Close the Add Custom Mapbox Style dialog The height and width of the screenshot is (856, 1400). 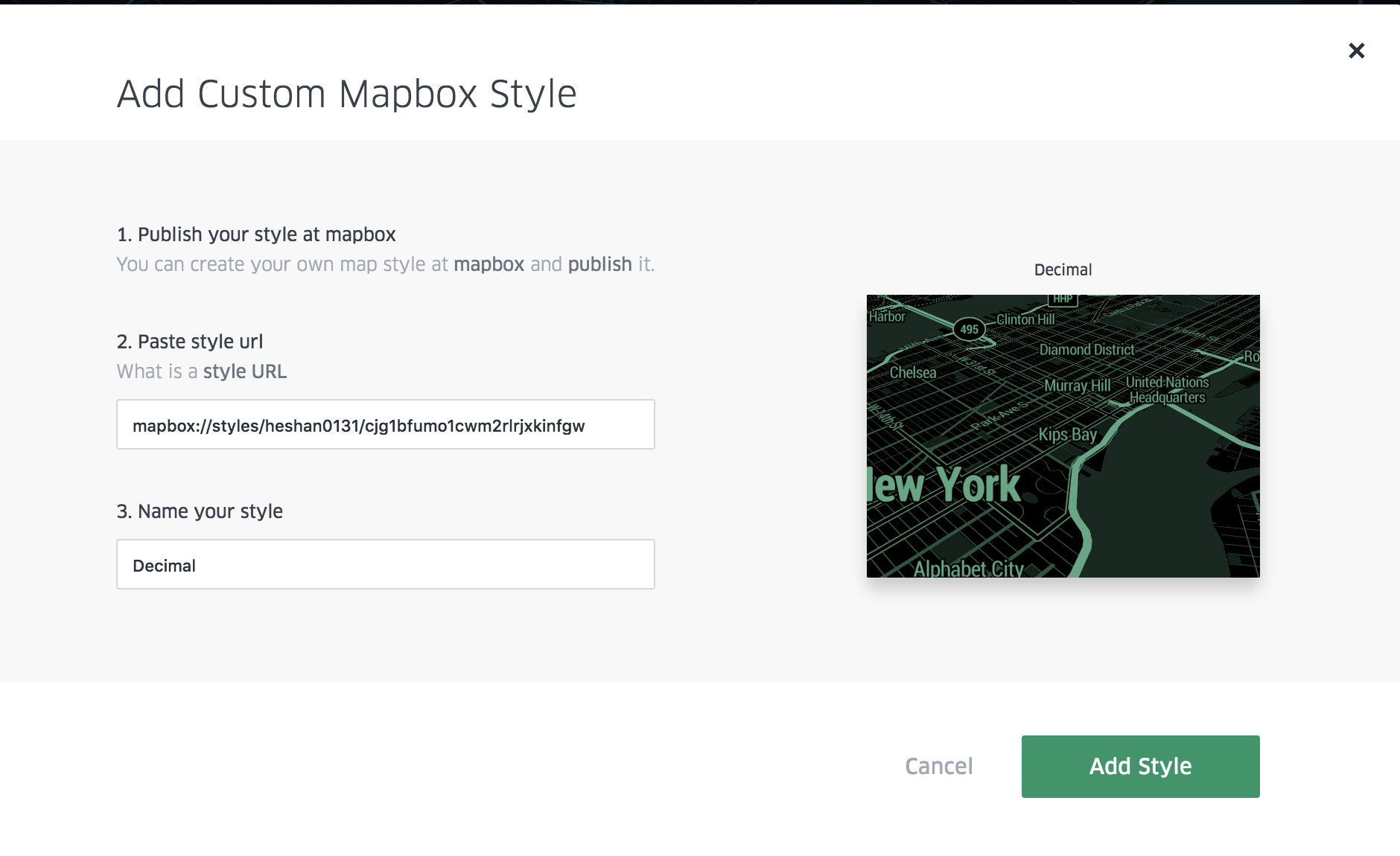pyautogui.click(x=1356, y=51)
